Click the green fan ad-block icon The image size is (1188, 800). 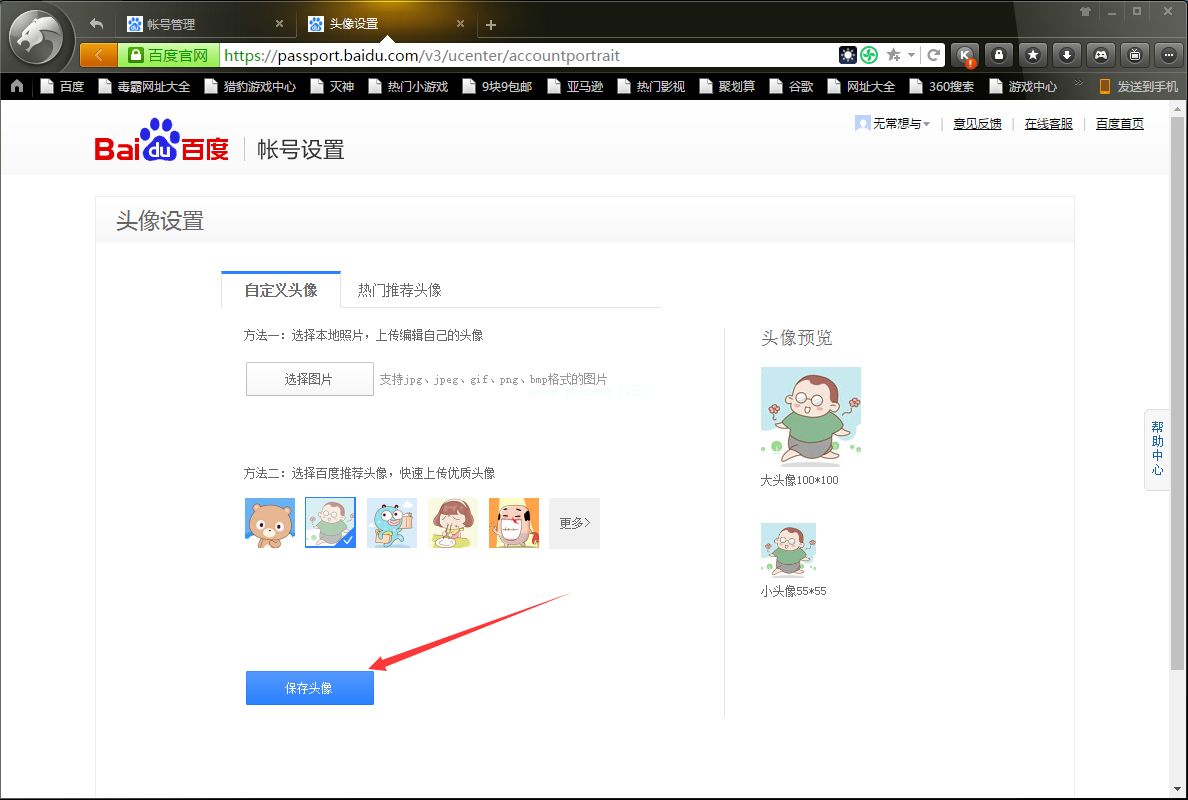869,55
